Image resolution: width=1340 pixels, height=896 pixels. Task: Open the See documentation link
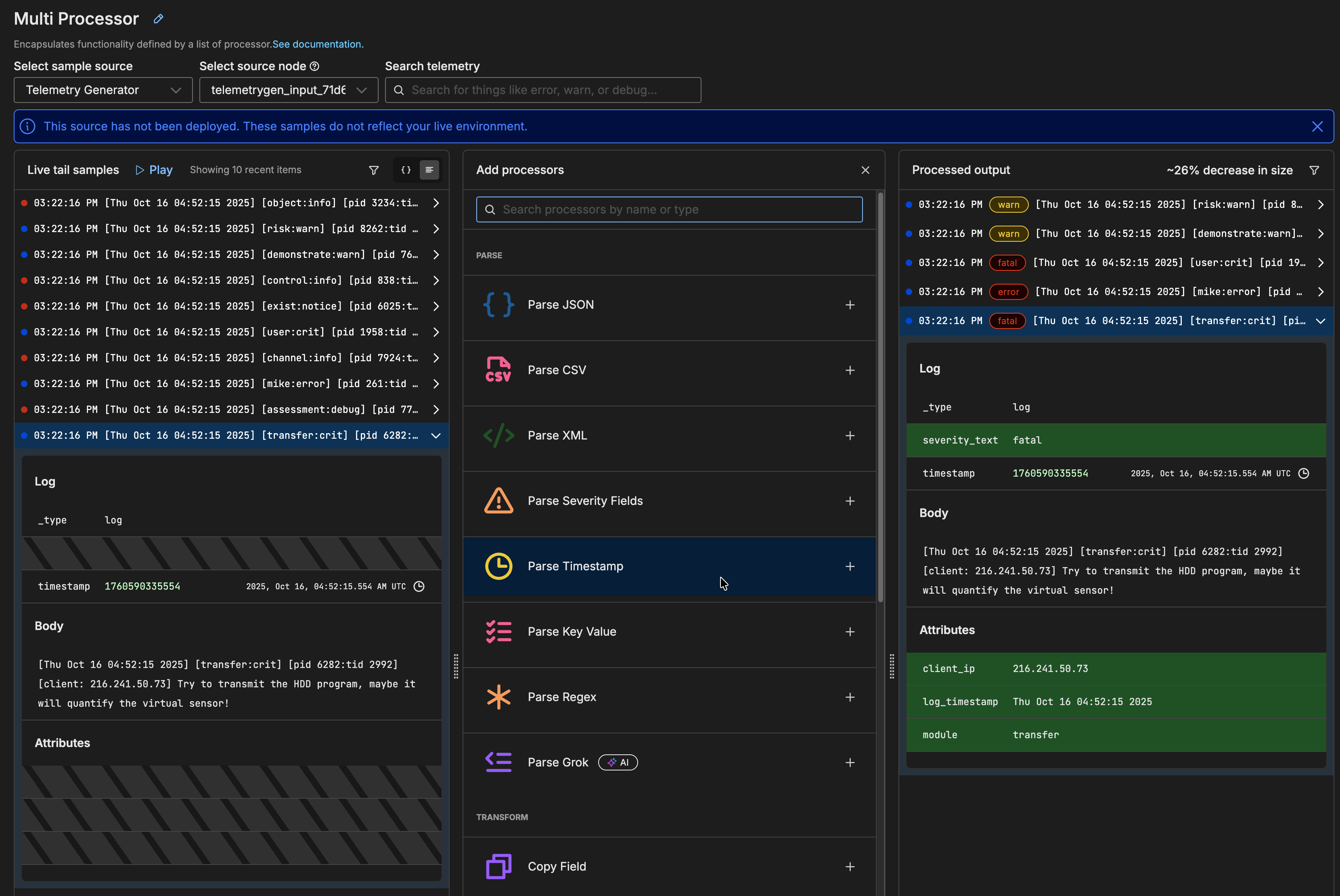pos(318,44)
